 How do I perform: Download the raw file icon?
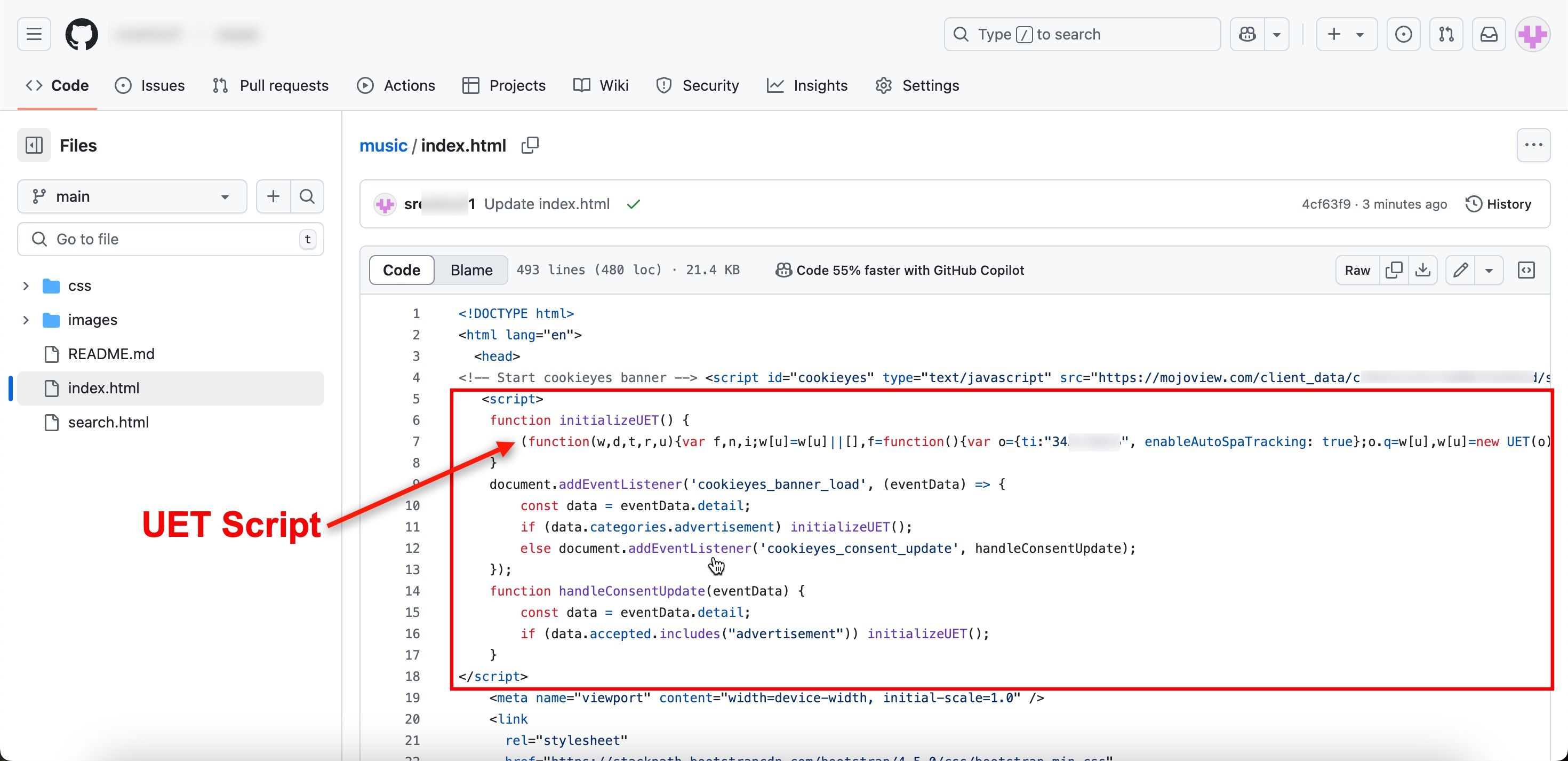1423,270
